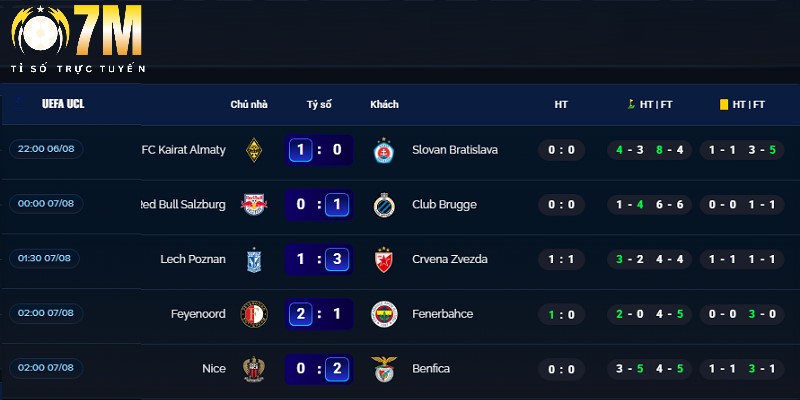Click the Slovan Bratislava club crest
Screen dimensions: 800x400
point(383,150)
